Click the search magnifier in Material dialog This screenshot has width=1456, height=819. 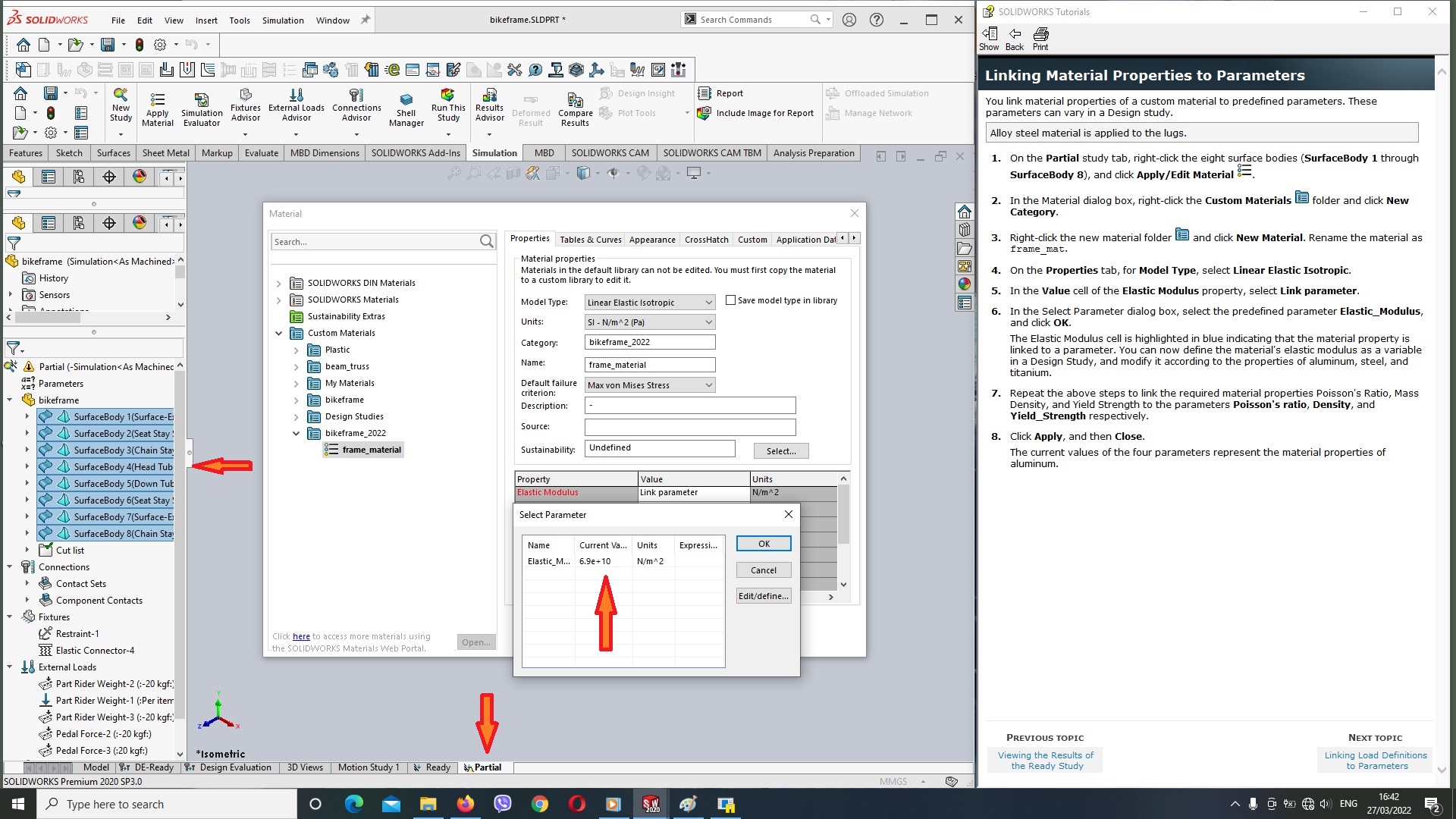486,241
